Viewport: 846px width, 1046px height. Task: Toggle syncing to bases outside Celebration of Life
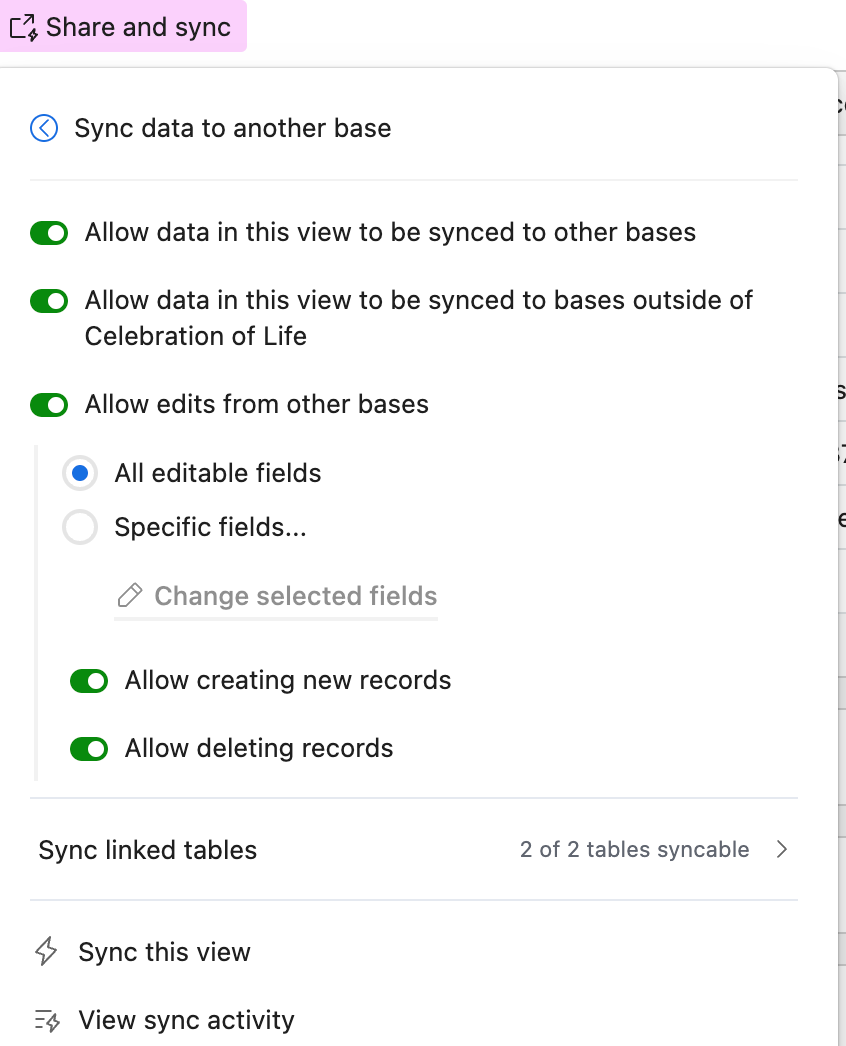(49, 301)
